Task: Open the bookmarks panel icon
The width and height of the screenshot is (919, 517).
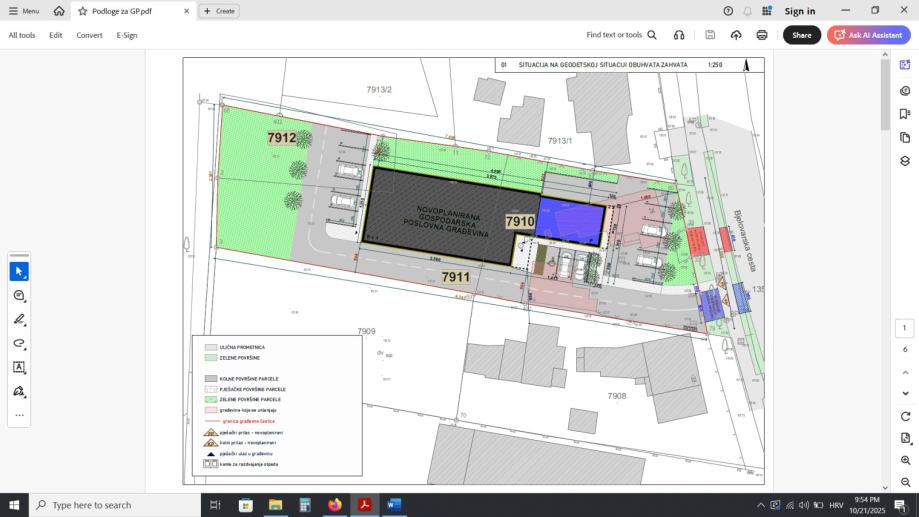Action: (905, 114)
